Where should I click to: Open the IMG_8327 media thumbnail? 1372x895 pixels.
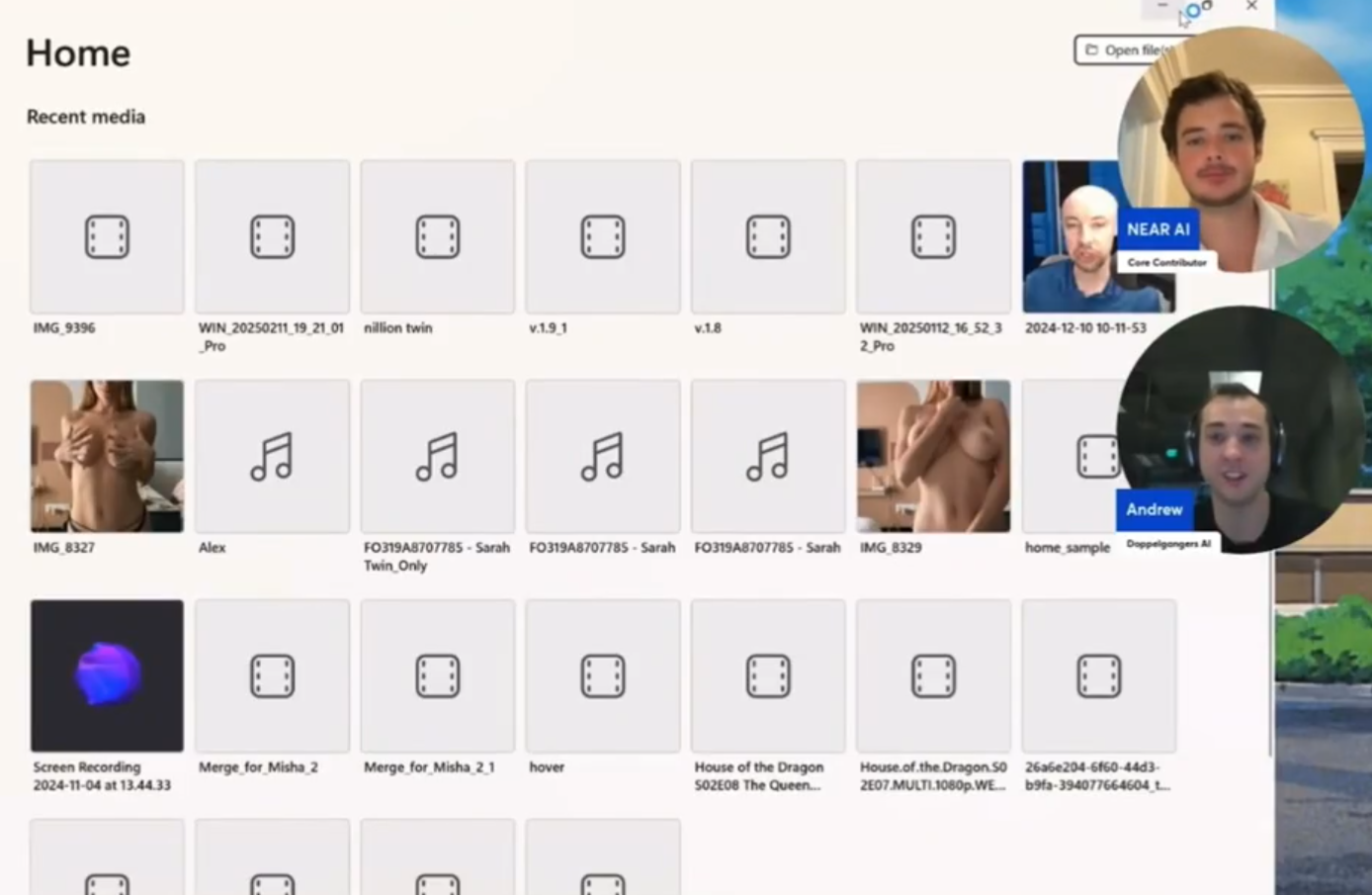[x=107, y=457]
